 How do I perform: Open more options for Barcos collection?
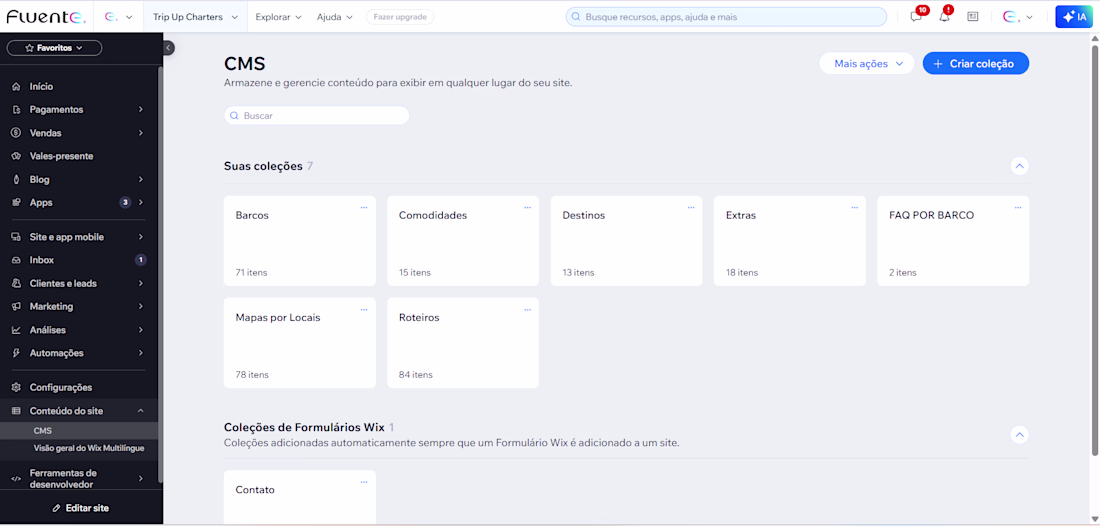tap(364, 208)
